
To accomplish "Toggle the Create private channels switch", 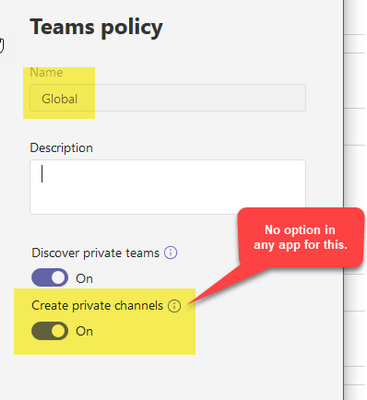I will tap(50, 331).
